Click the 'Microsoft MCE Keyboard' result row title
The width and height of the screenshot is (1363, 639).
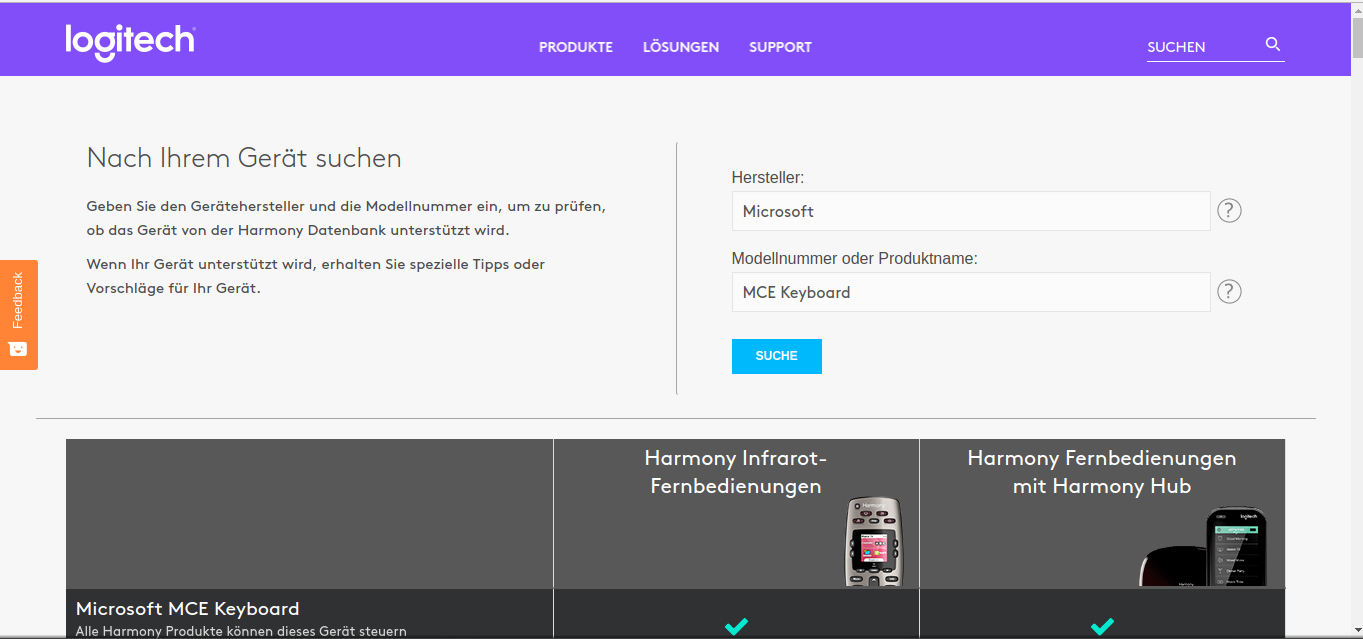(x=188, y=609)
